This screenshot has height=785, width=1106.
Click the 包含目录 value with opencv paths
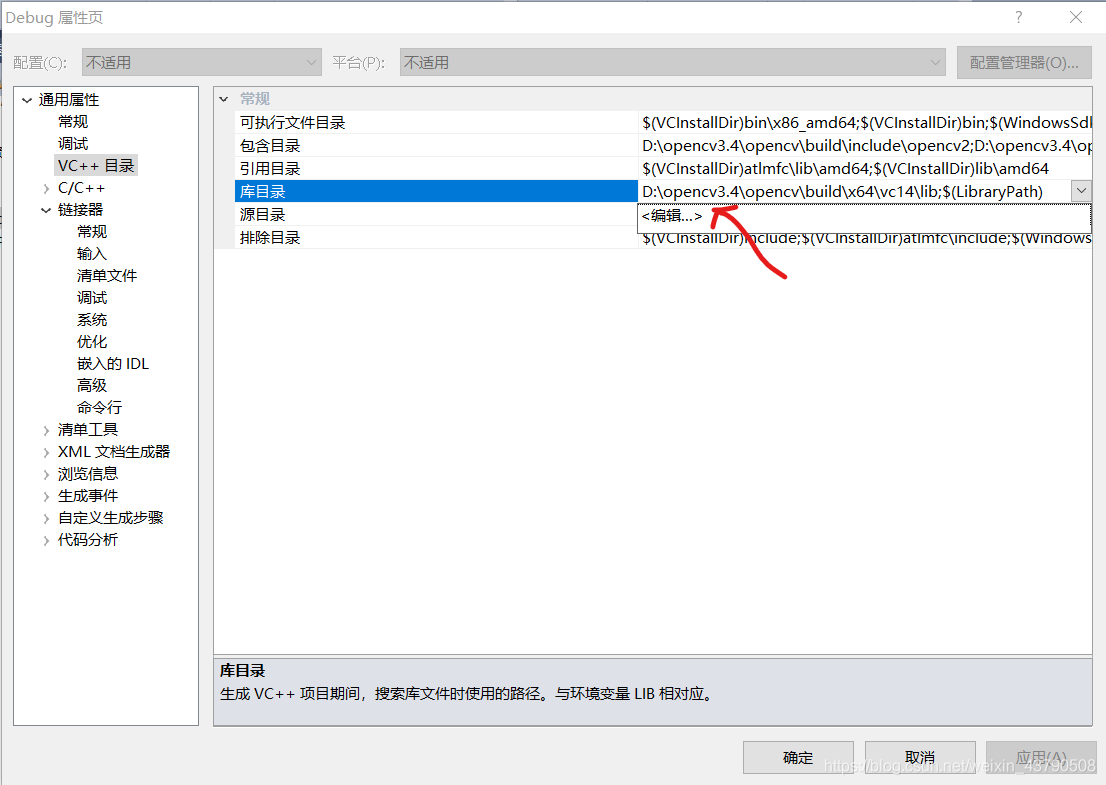click(x=865, y=146)
